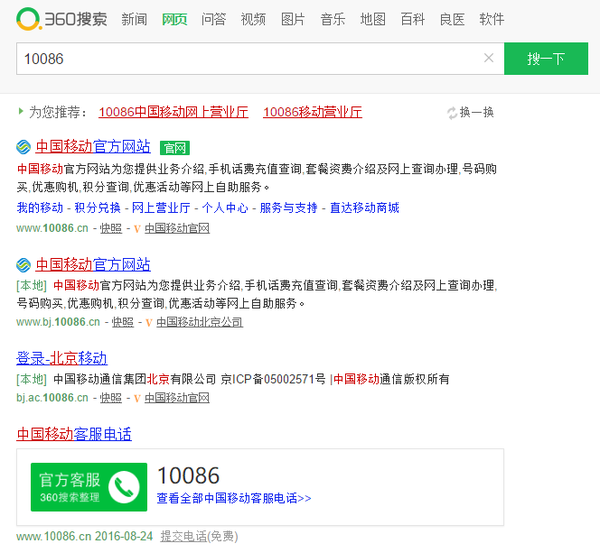Open the 百科 tab
Image resolution: width=600 pixels, height=553 pixels.
412,19
